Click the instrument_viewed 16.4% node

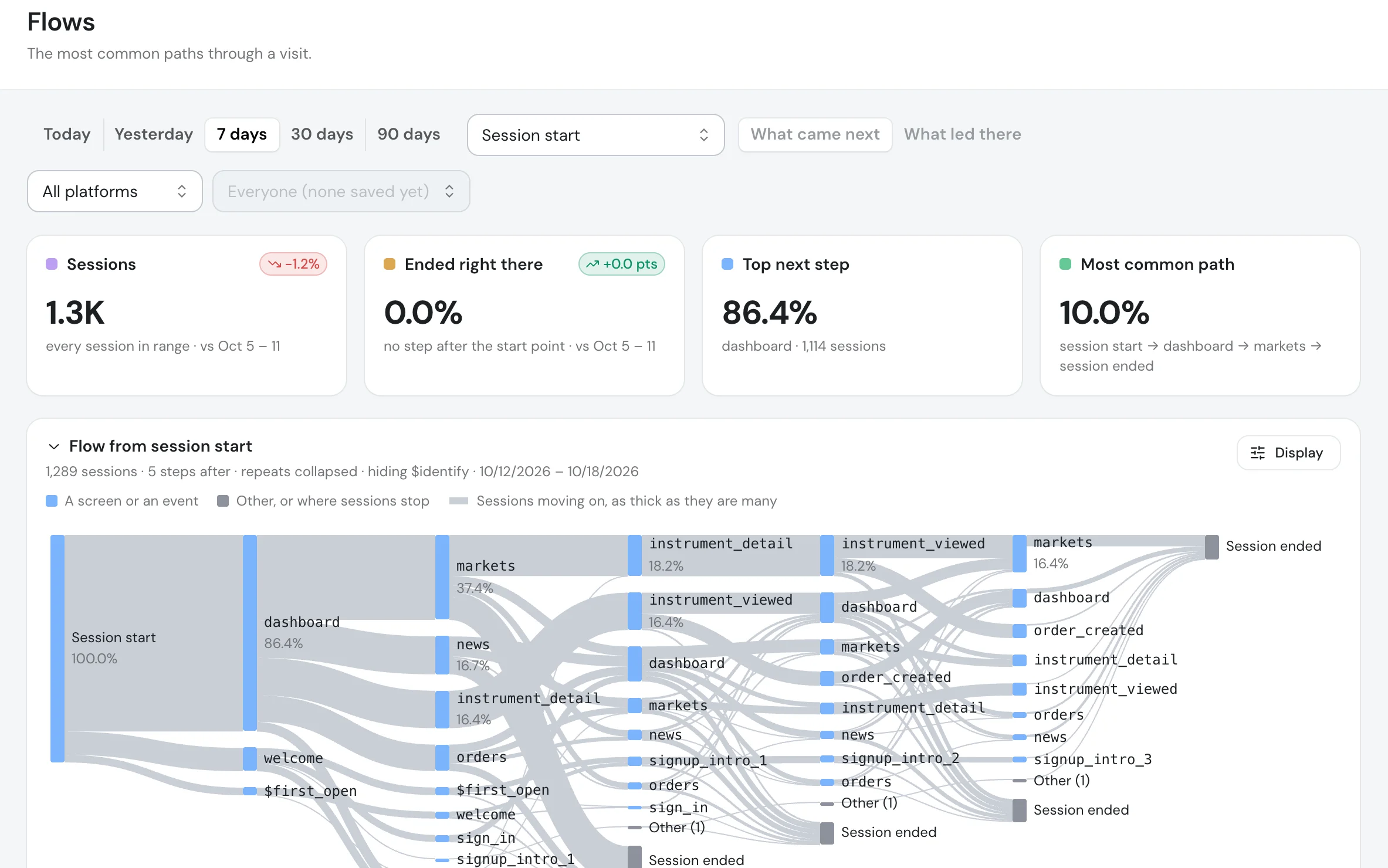(x=635, y=611)
